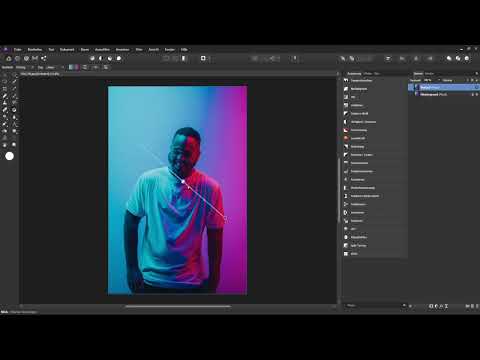Apply auto levels from the toolbar
This screenshot has width=480, height=360.
click(92, 58)
